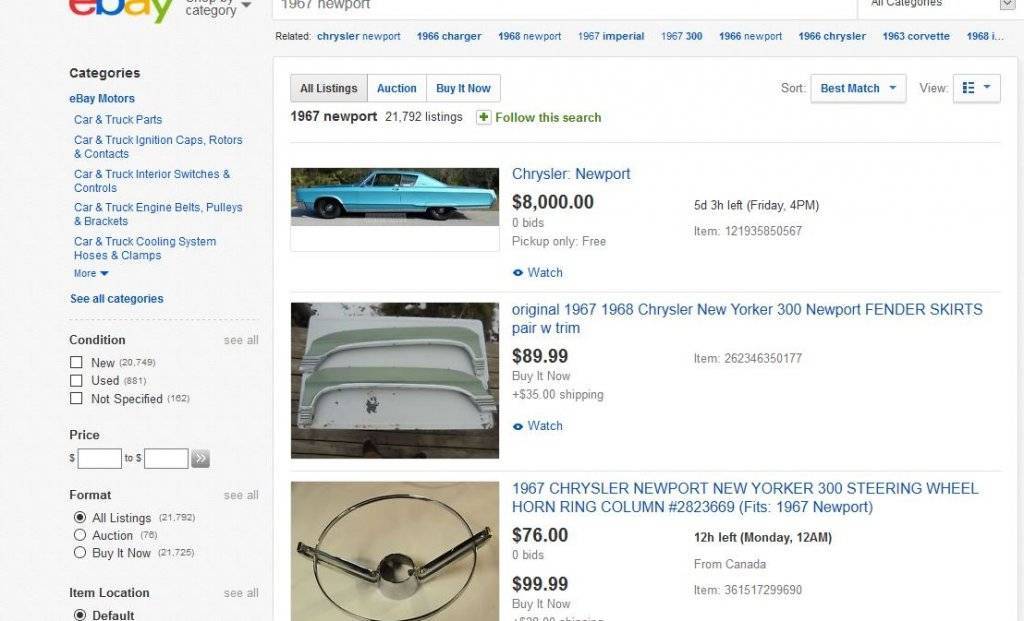
Task: Expand the Shop by category menu
Action: [x=218, y=8]
